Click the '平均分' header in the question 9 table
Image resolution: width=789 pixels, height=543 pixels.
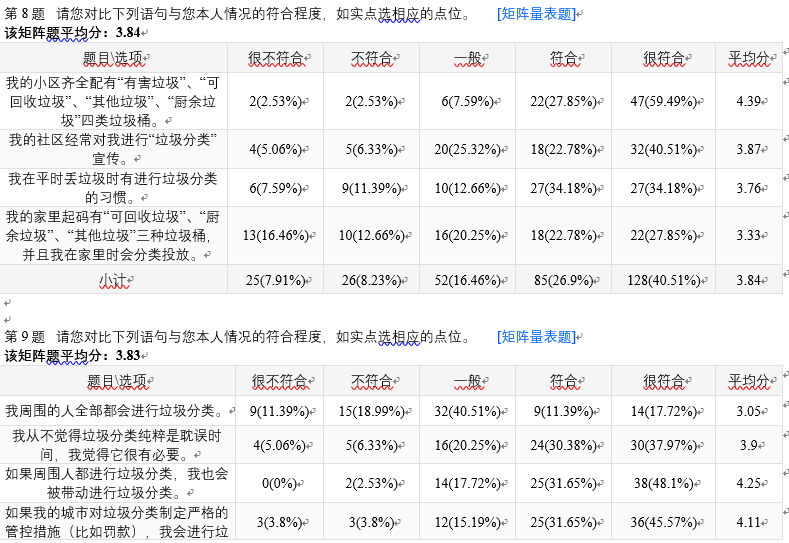pos(748,381)
